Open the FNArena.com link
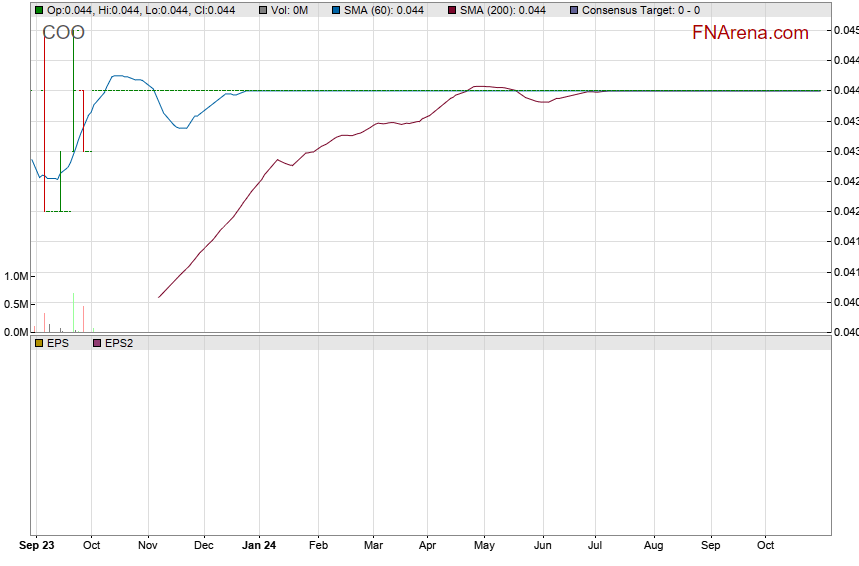859x566 pixels. (x=750, y=33)
